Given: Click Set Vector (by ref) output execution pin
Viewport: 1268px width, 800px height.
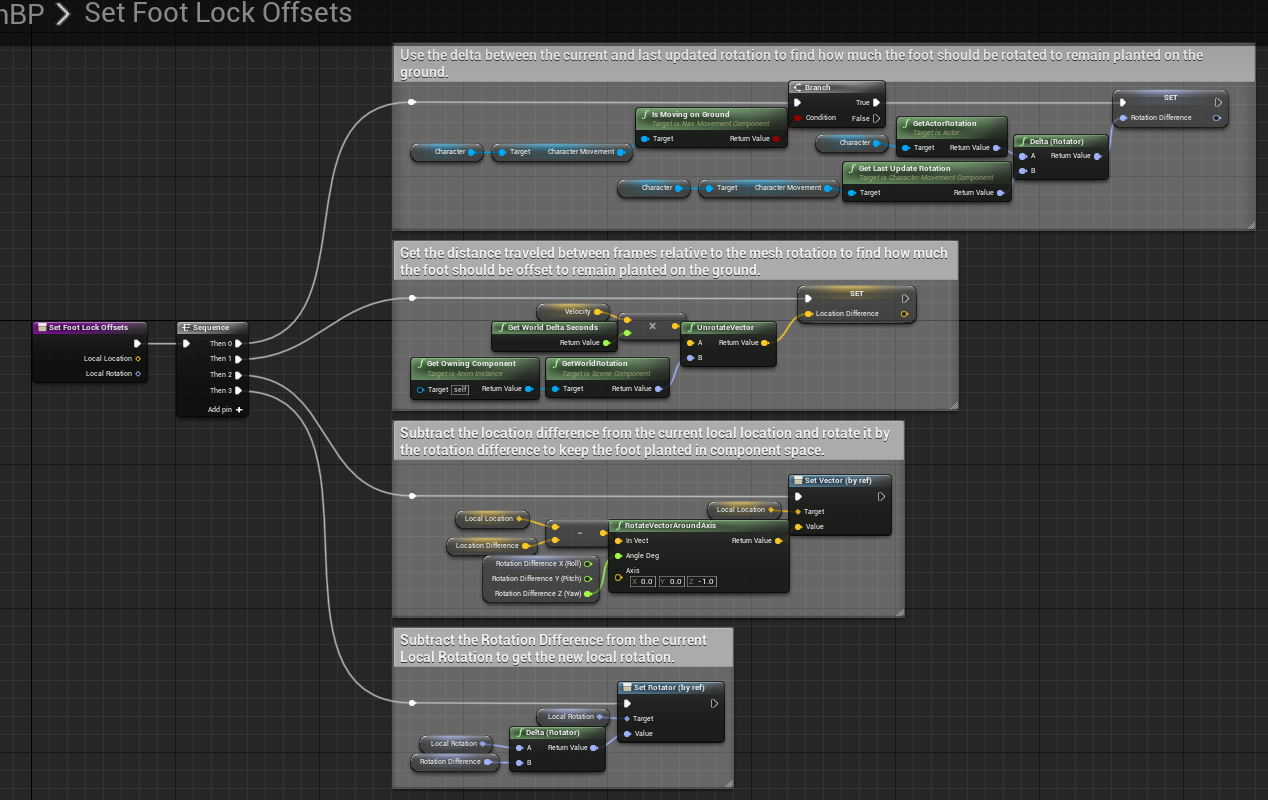Looking at the screenshot, I should (x=881, y=496).
